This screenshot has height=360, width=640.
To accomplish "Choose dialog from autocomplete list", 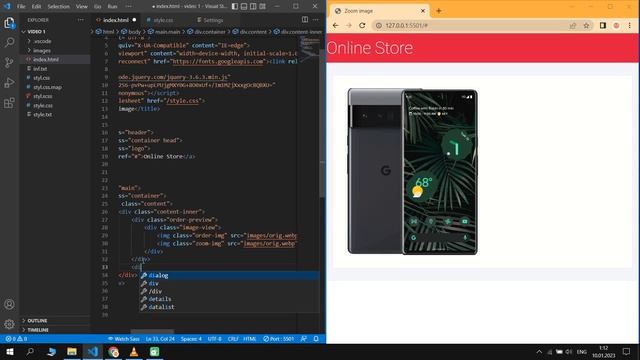I will click(x=230, y=276).
